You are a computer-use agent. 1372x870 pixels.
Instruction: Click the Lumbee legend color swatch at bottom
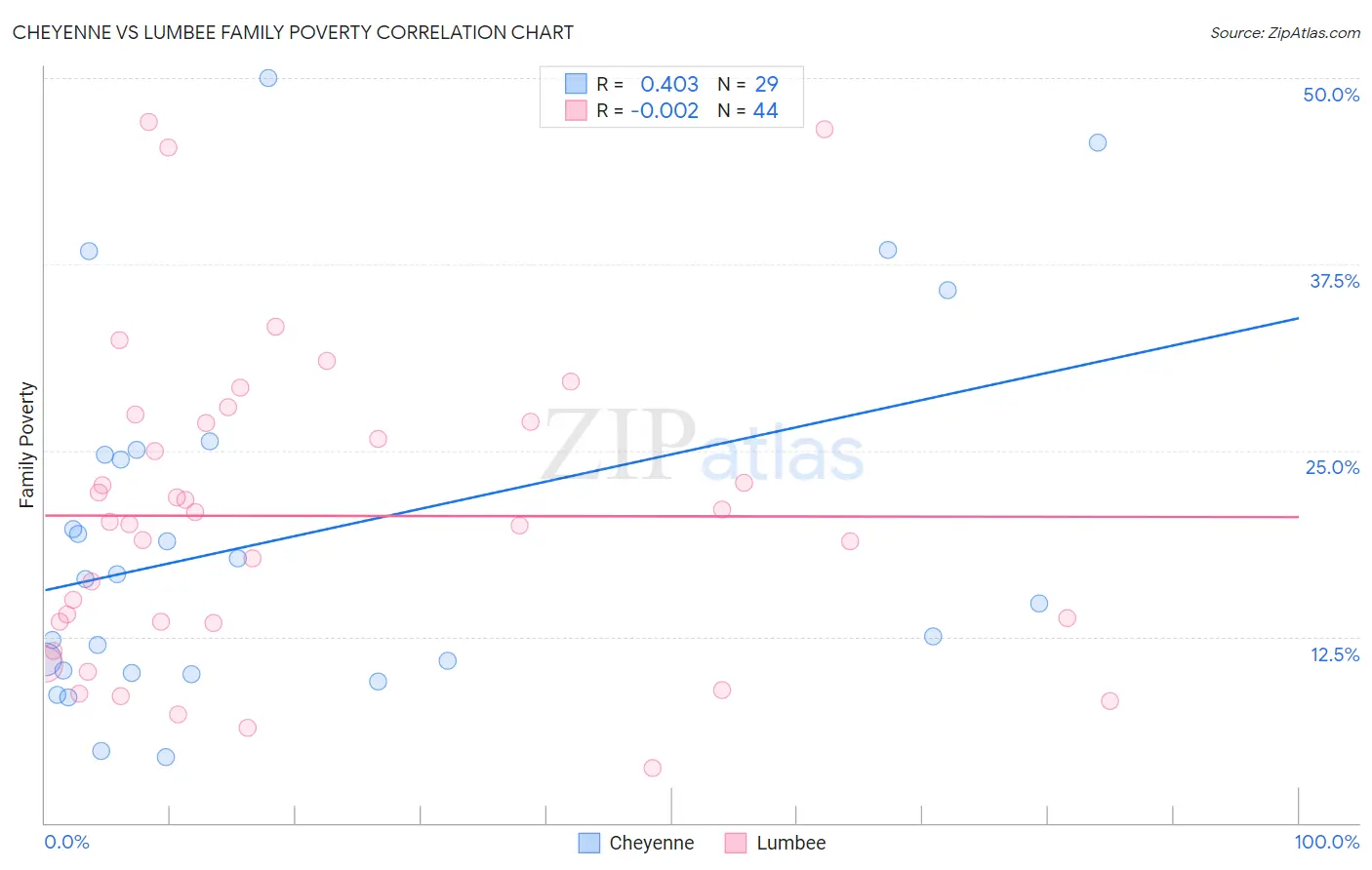[x=736, y=843]
